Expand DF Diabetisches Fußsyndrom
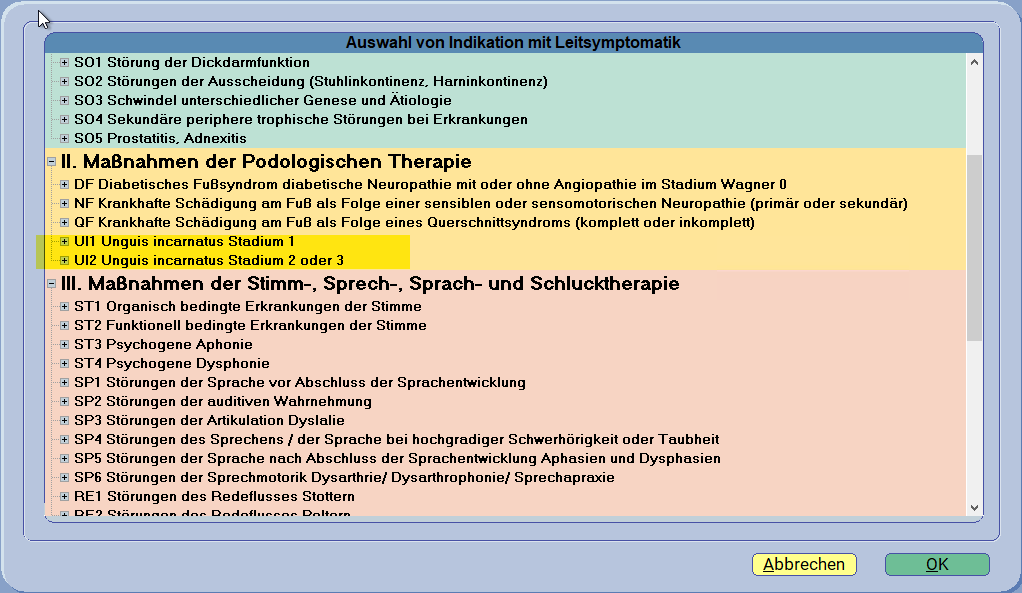1022x593 pixels. pyautogui.click(x=62, y=184)
